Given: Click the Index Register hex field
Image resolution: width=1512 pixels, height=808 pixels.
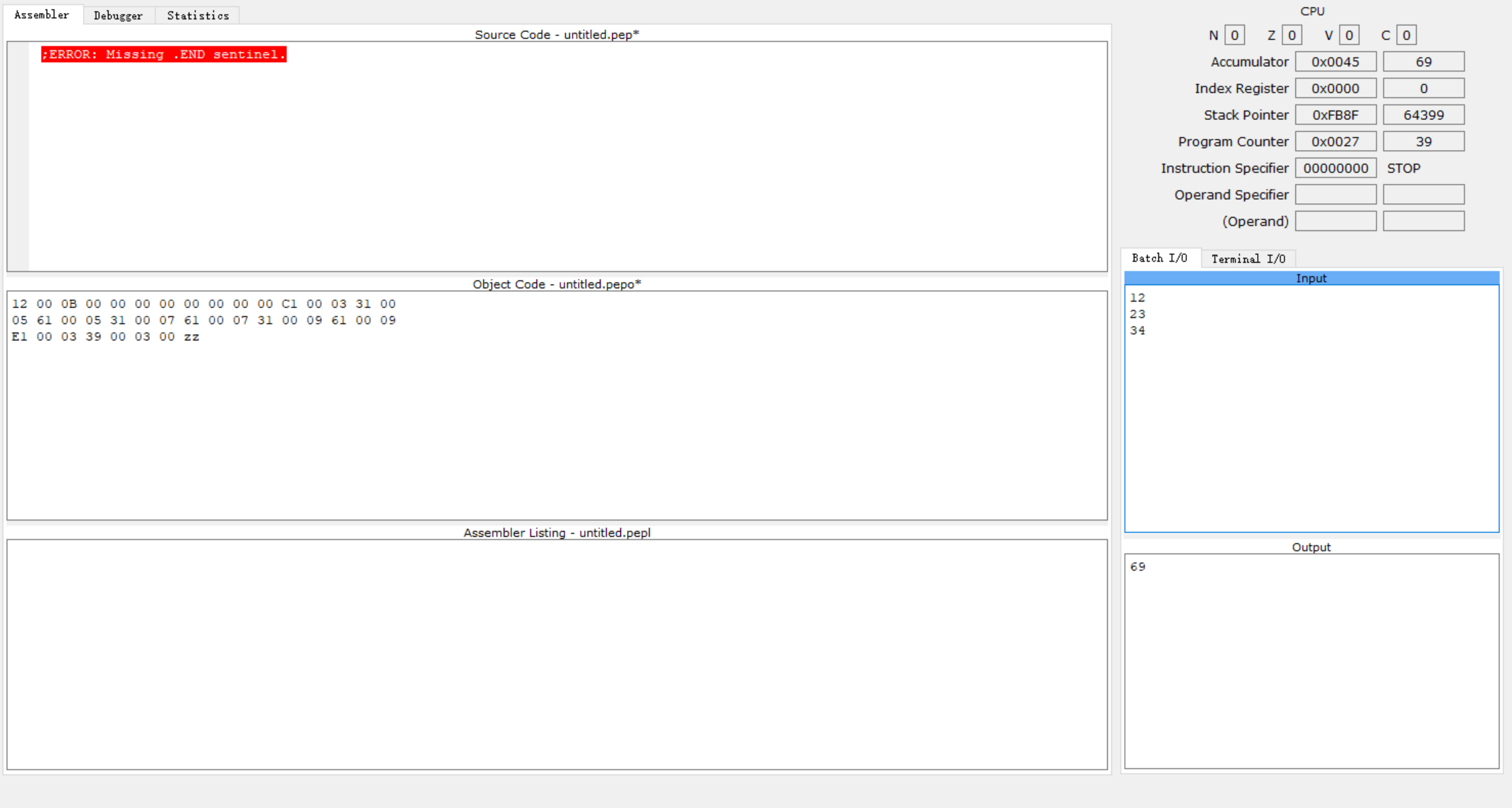Looking at the screenshot, I should coord(1335,88).
